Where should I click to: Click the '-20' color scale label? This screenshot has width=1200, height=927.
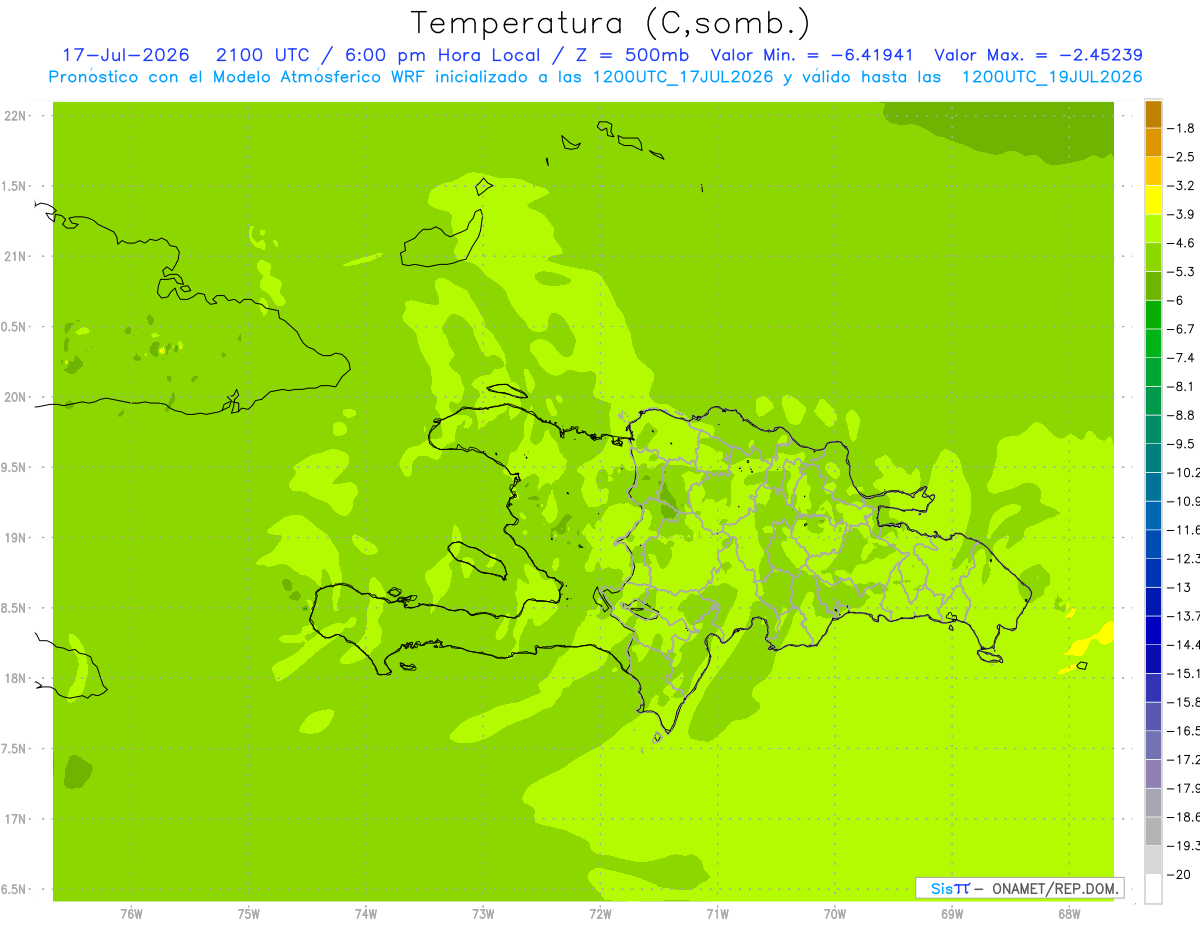point(1180,874)
